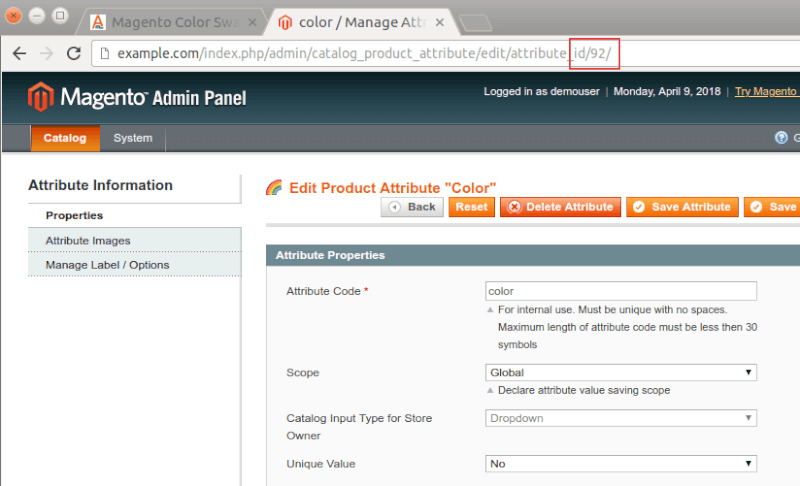Click the Save Attribute button
This screenshot has width=800, height=486.
coord(682,207)
